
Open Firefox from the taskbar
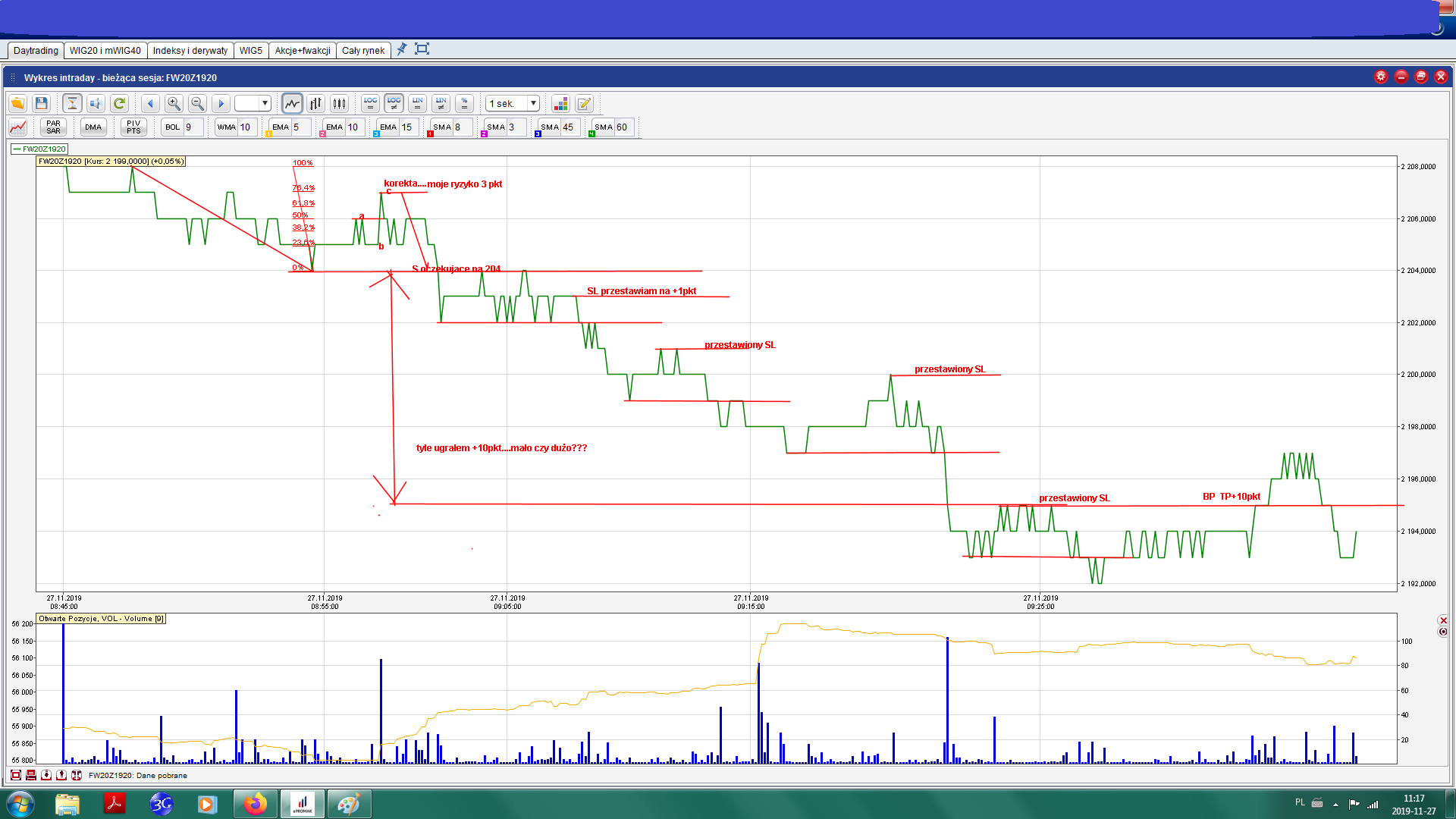(255, 804)
